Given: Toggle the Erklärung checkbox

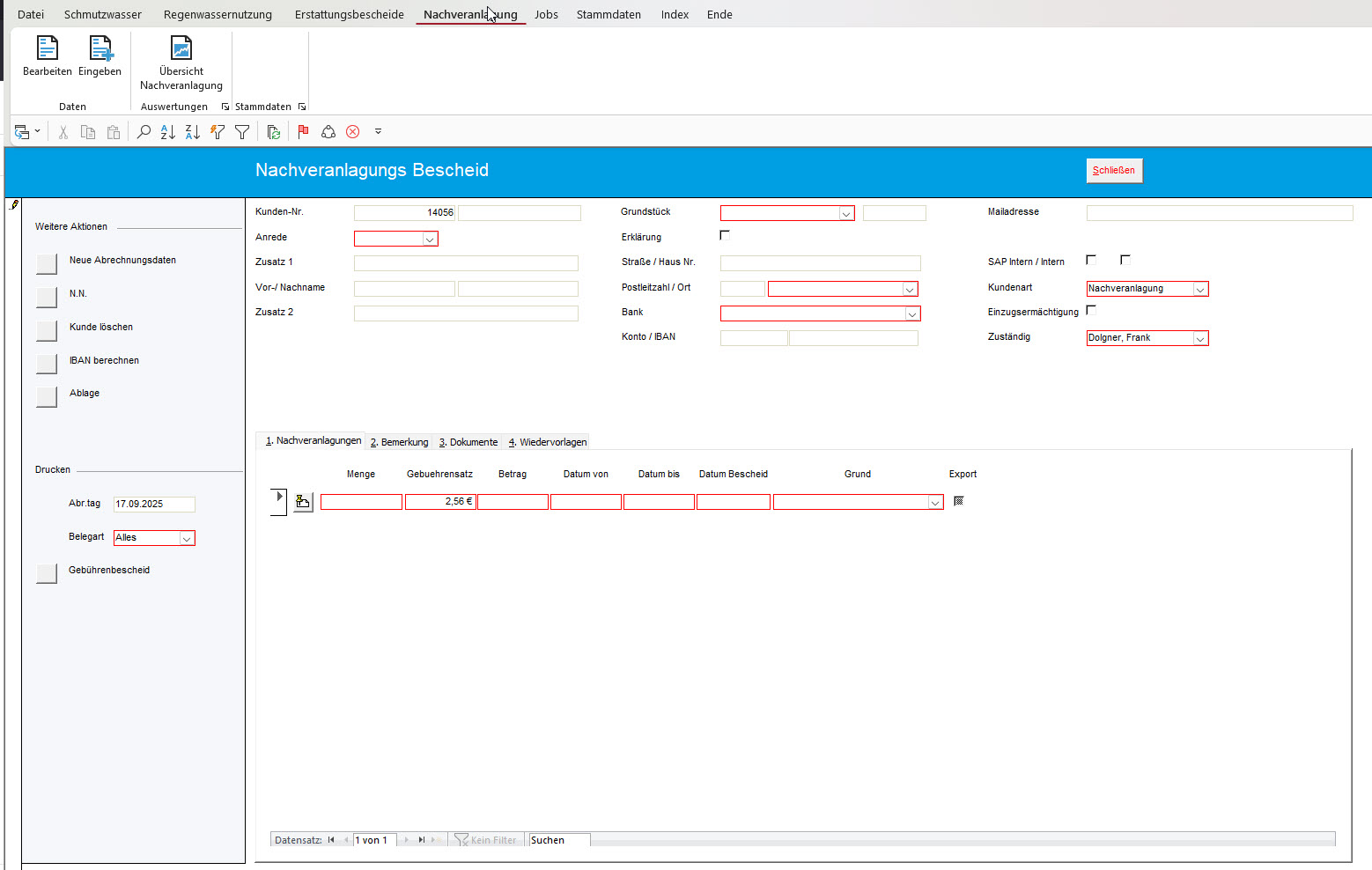Looking at the screenshot, I should click(725, 235).
